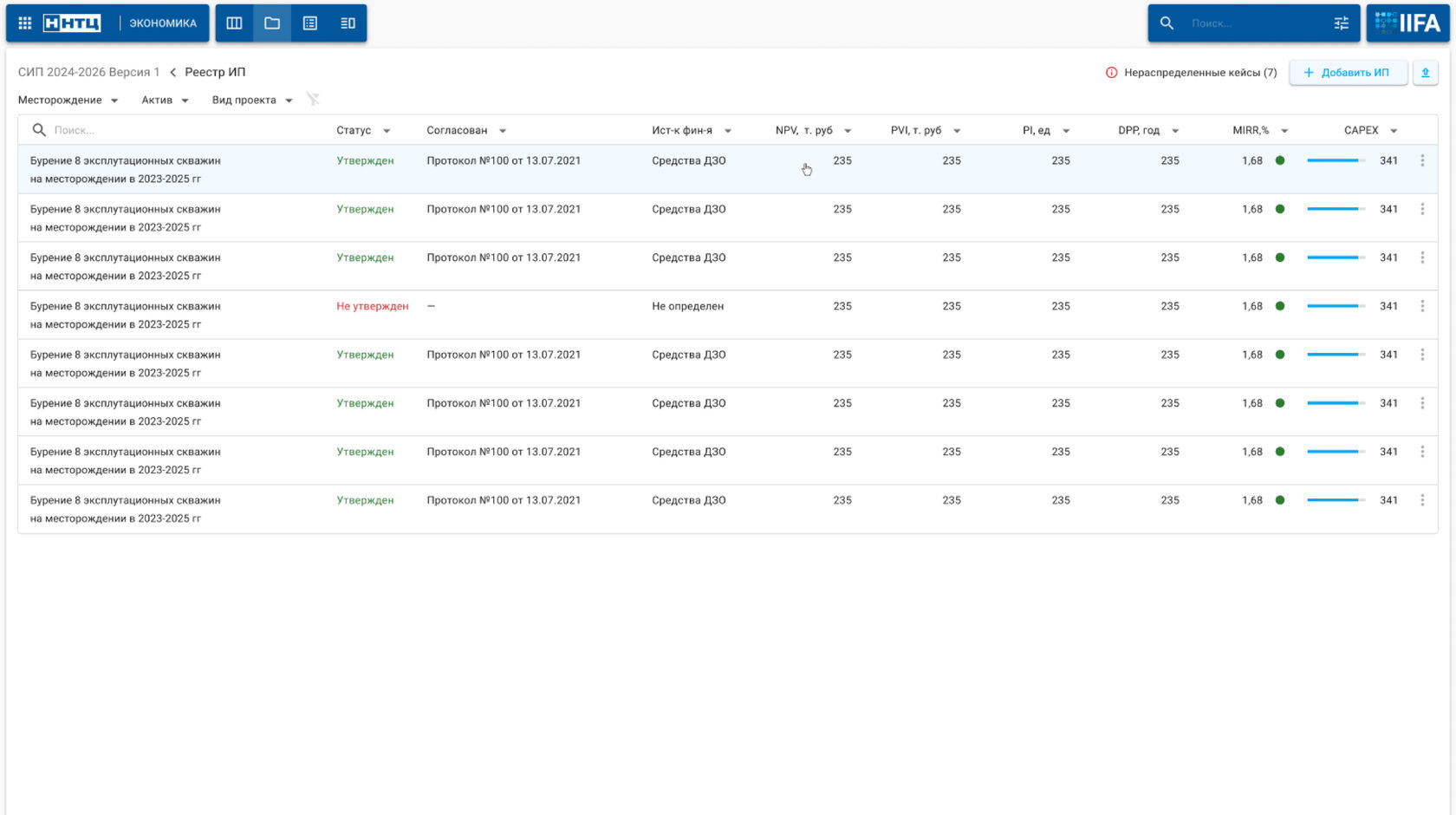Screen dimensions: 1456x815
Task: Click the dash Согласован cell in Не утвержден row
Action: [x=431, y=306]
